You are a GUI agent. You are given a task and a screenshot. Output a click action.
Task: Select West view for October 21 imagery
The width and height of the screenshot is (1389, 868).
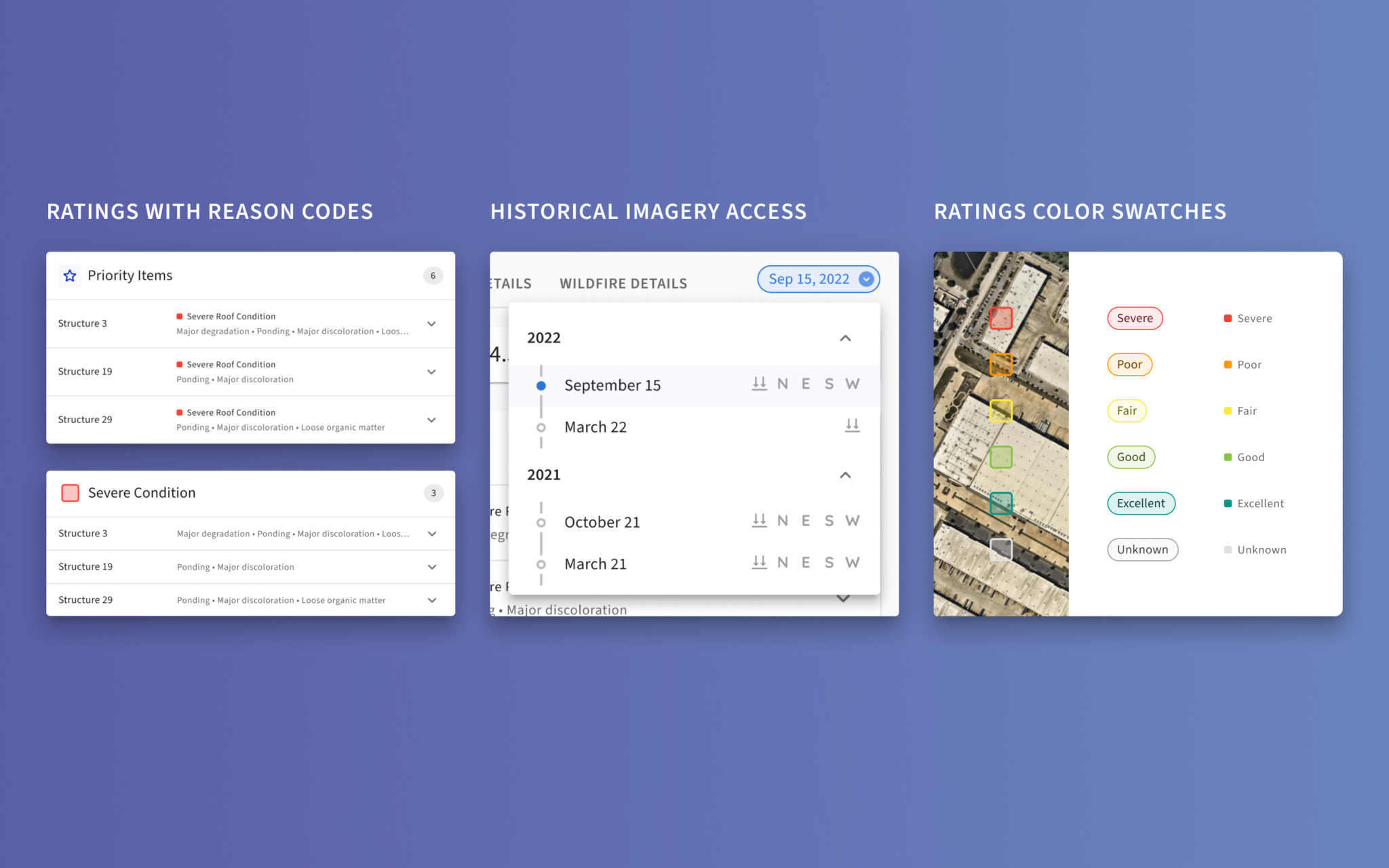pyautogui.click(x=853, y=520)
